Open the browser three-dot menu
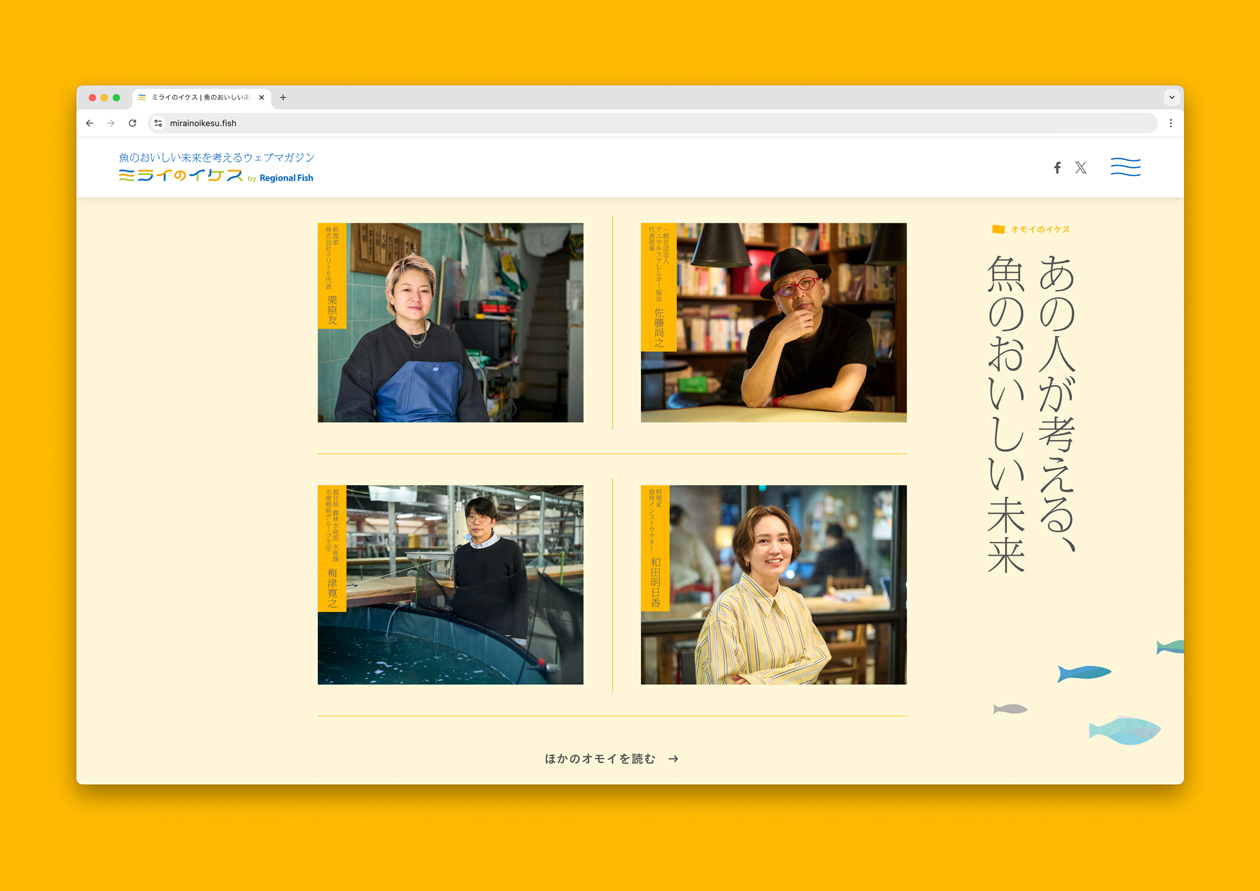The width and height of the screenshot is (1260, 891). click(x=1170, y=123)
